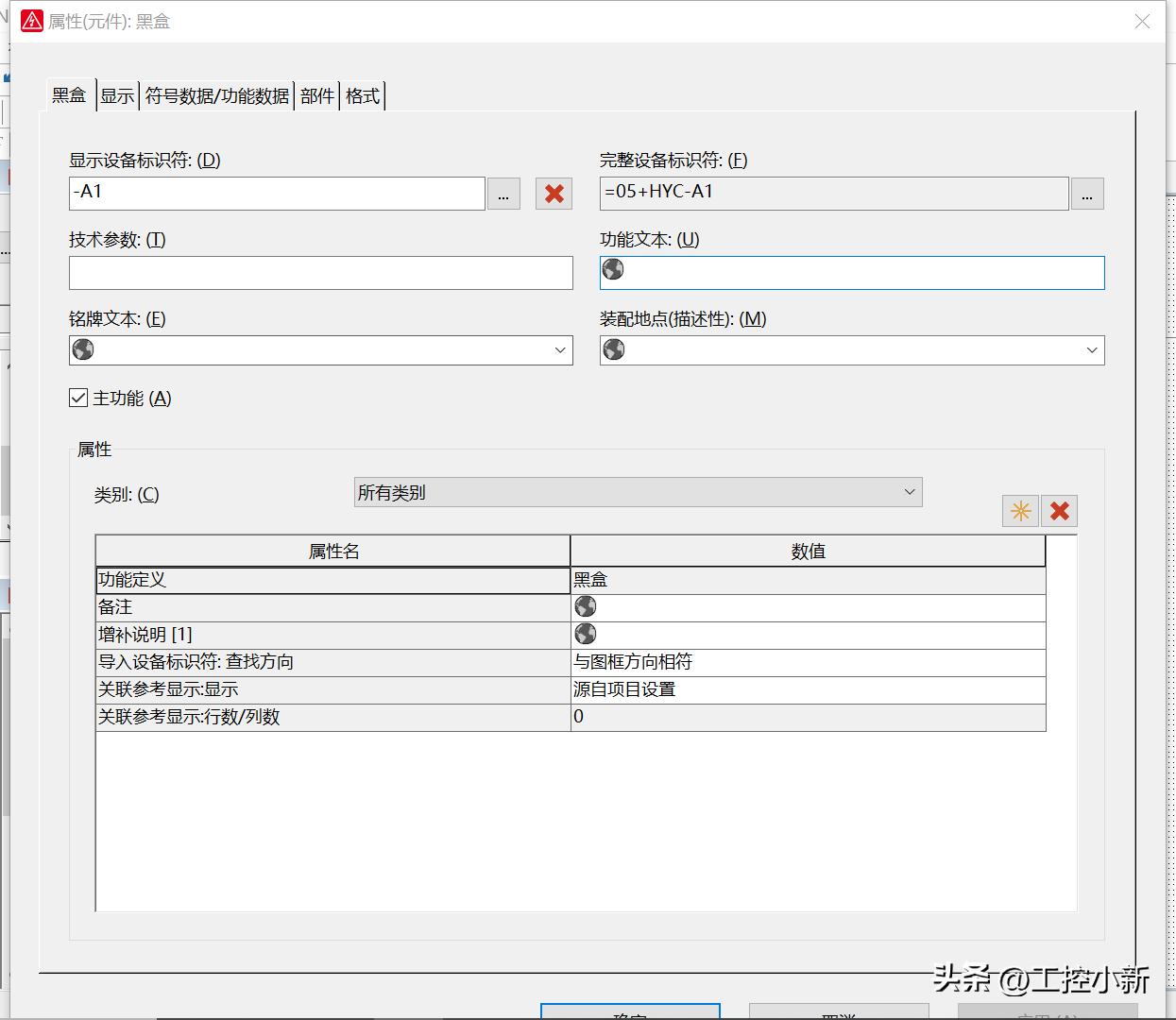Open the 所有类别 category dropdown
Viewport: 1176px width, 1020px height.
pyautogui.click(x=909, y=491)
